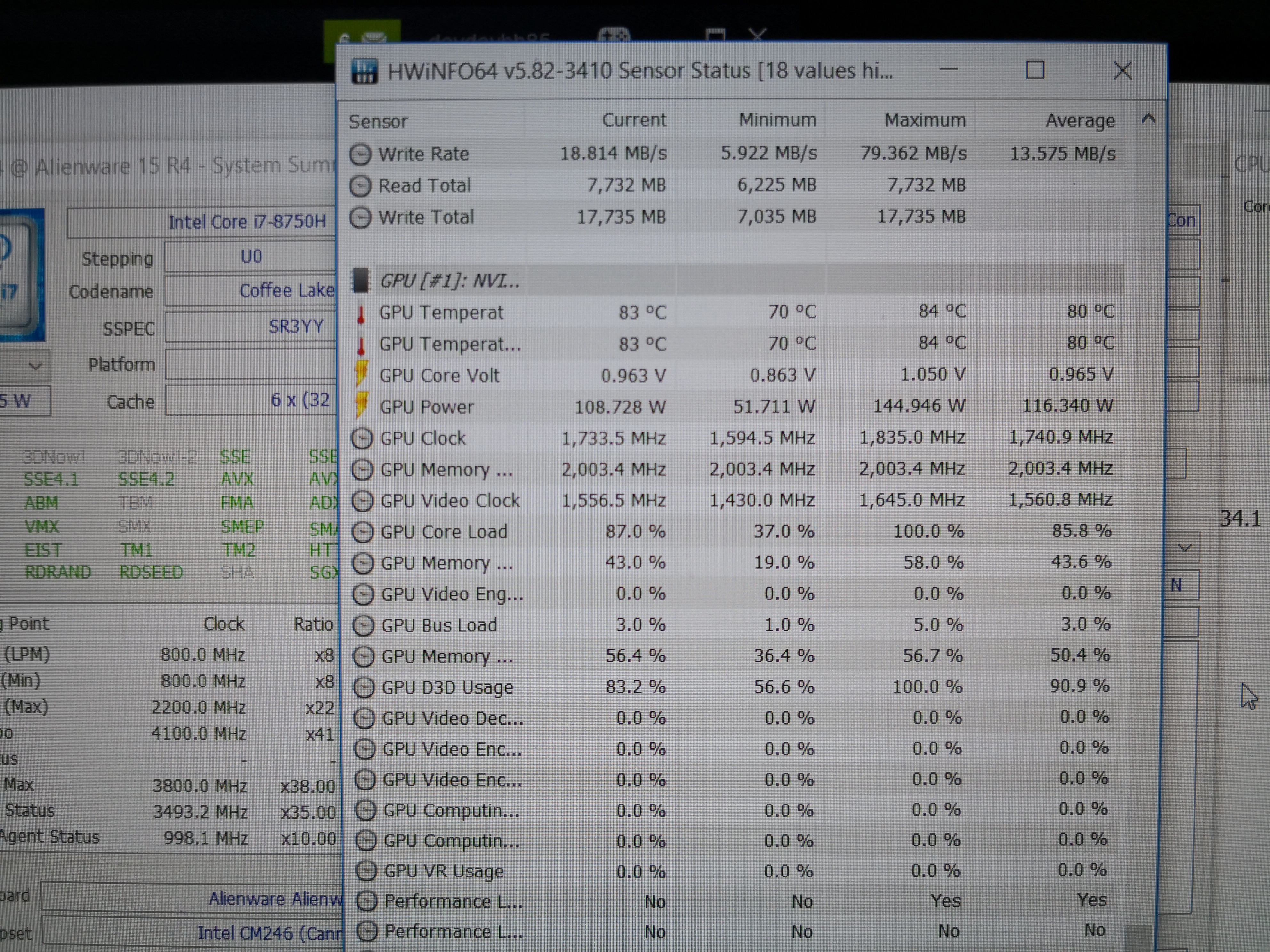Click GPU Video Clock maximum 1,645.0 MHz

[x=912, y=500]
